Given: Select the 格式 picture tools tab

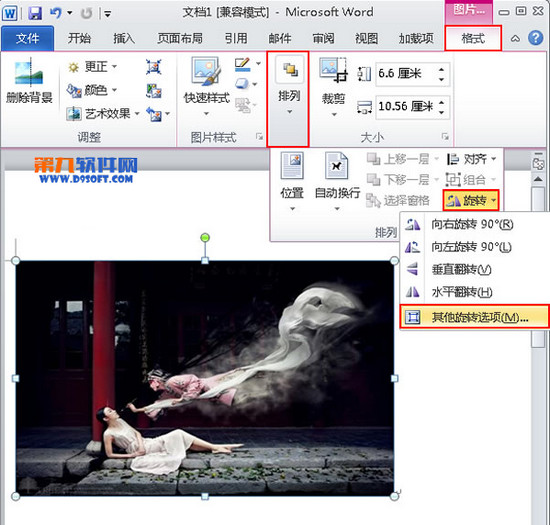Looking at the screenshot, I should coord(473,38).
